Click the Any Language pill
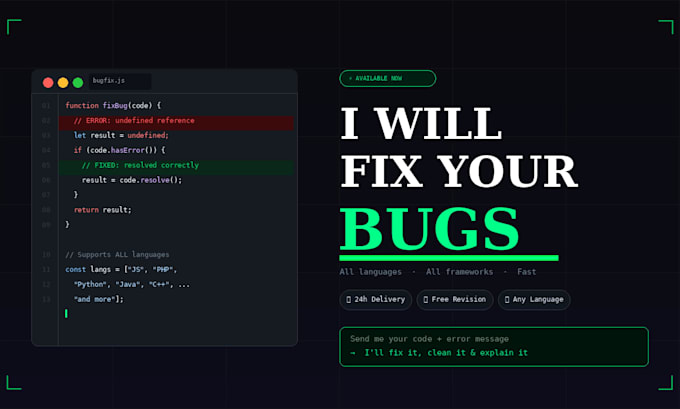 coord(534,300)
